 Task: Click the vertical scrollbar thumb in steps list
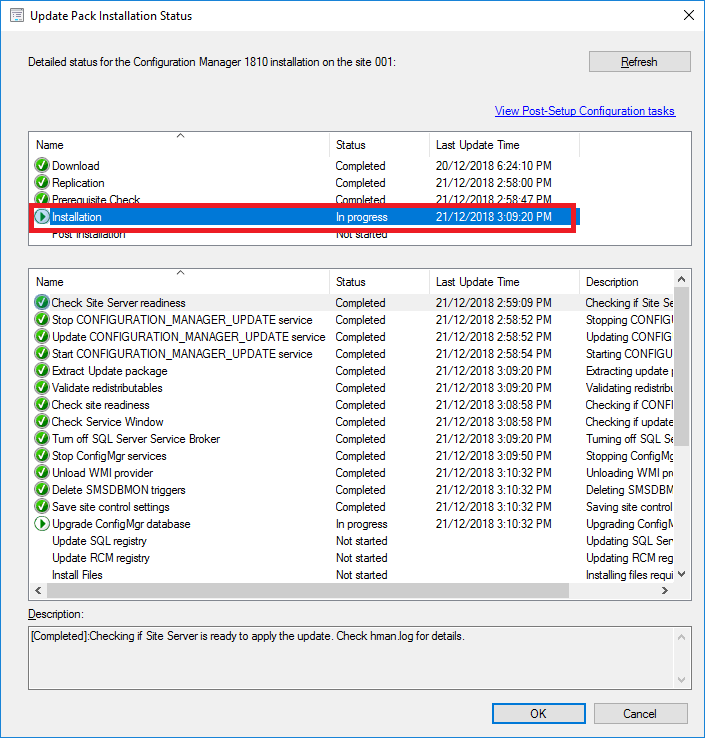(x=681, y=366)
